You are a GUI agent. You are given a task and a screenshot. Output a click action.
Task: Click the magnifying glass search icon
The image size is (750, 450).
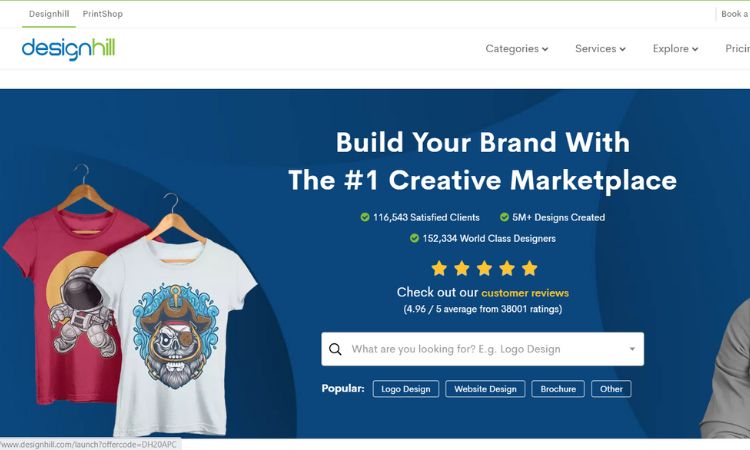coord(335,349)
